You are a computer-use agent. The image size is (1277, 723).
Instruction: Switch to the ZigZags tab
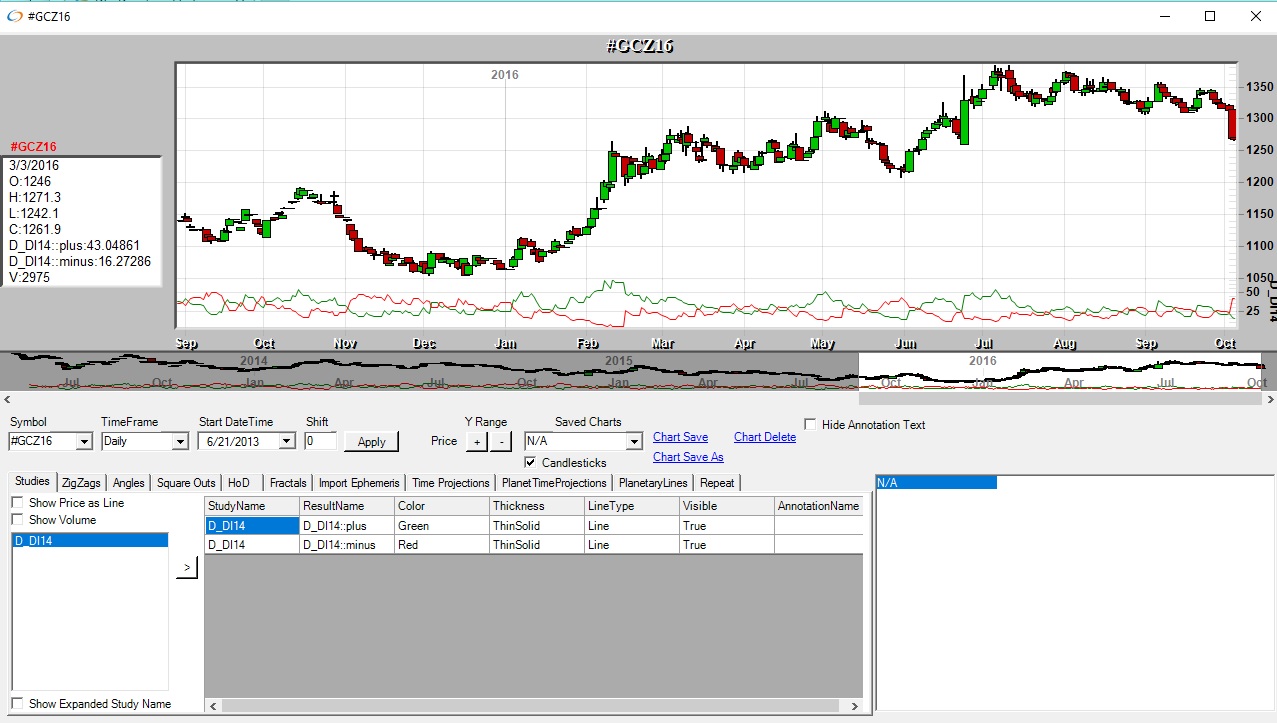click(81, 483)
